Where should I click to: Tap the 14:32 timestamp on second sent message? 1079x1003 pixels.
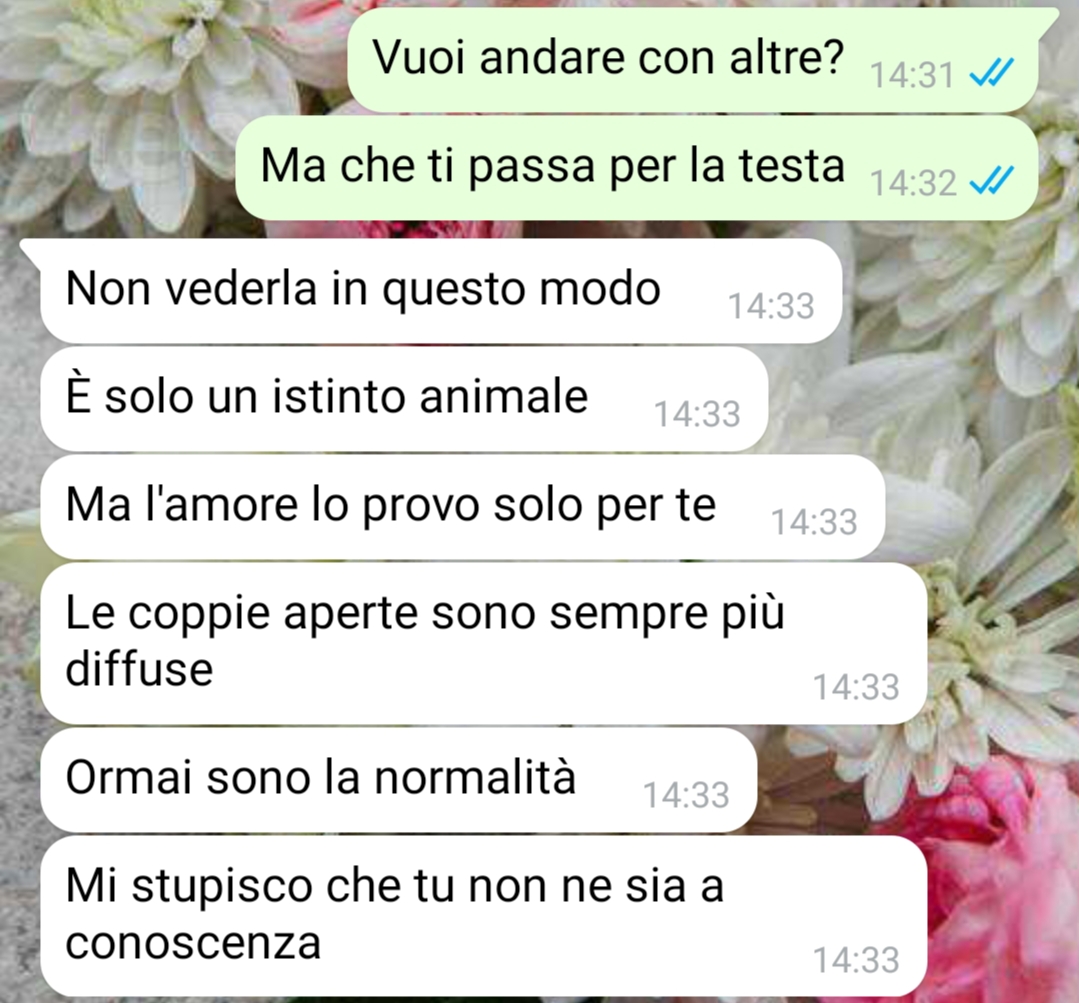click(912, 183)
